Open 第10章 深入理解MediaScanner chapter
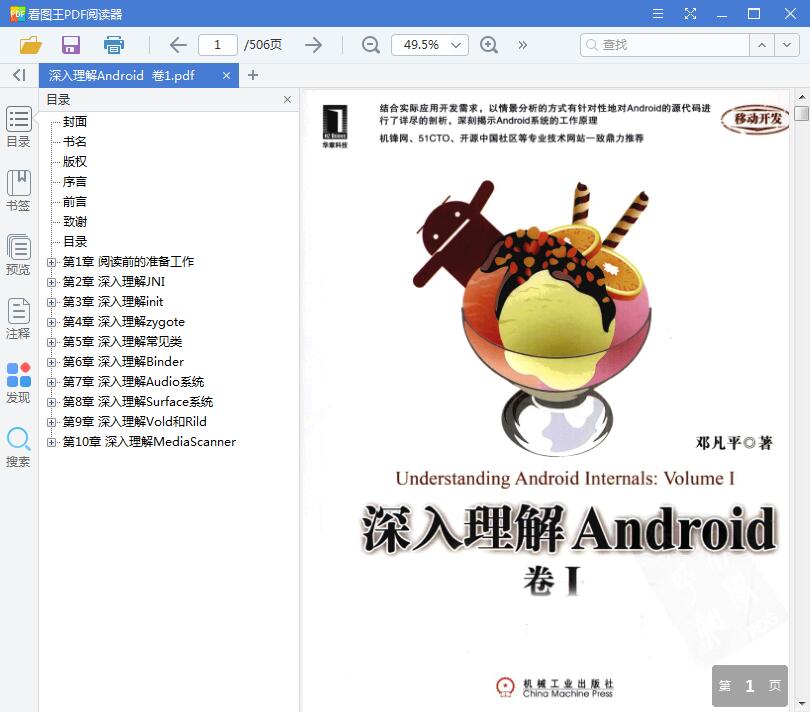810x712 pixels. pos(149,442)
